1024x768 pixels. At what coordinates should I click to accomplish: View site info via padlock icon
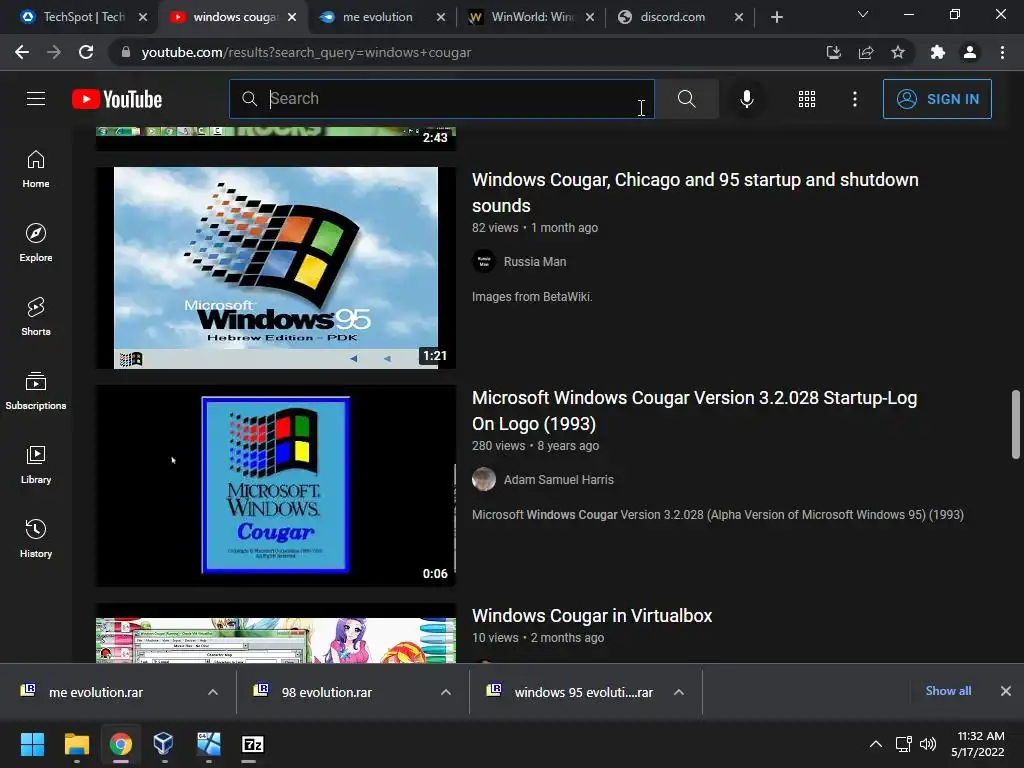pos(126,52)
